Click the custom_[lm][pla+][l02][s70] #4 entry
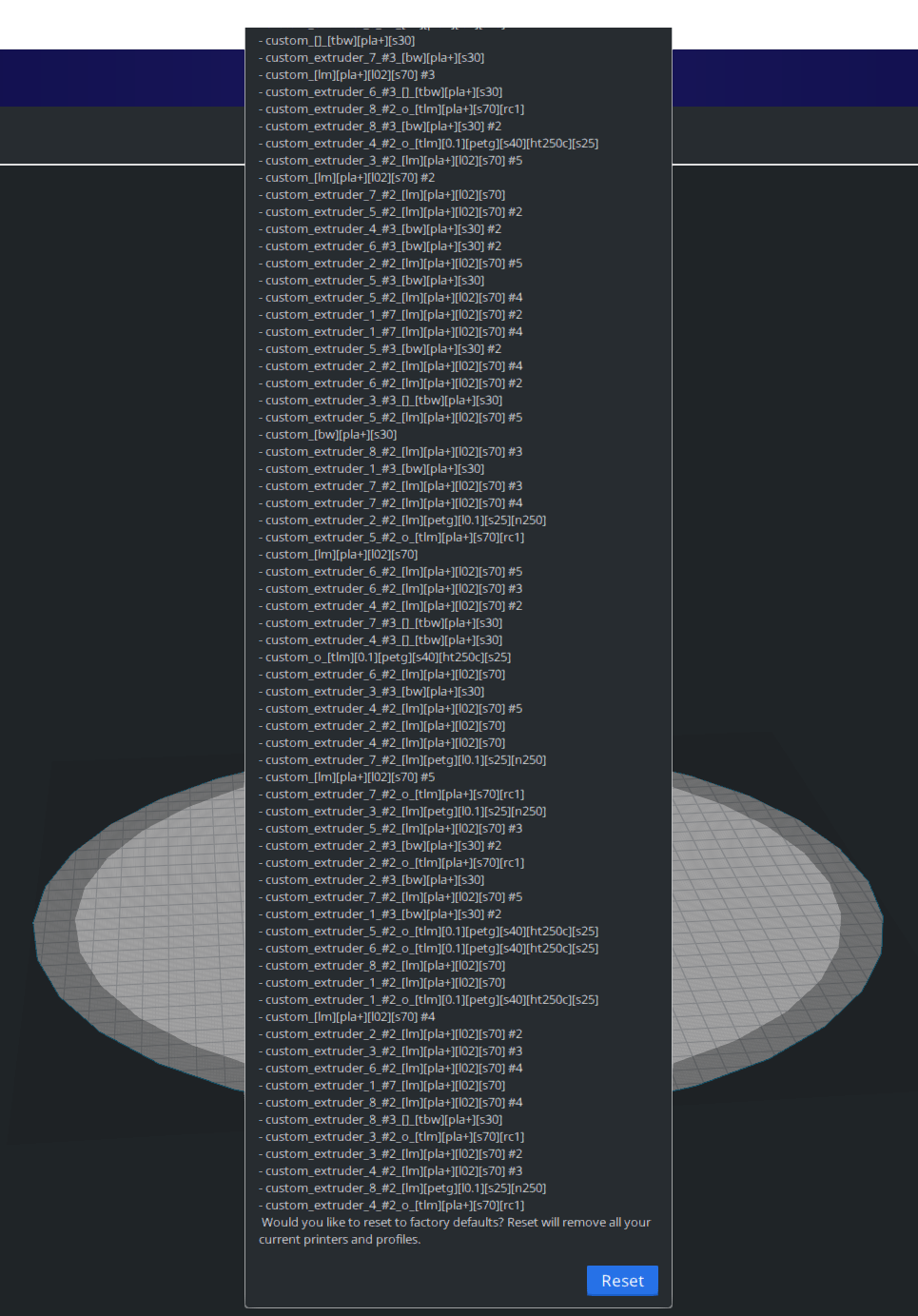Viewport: 918px width, 1316px height. coord(348,1016)
